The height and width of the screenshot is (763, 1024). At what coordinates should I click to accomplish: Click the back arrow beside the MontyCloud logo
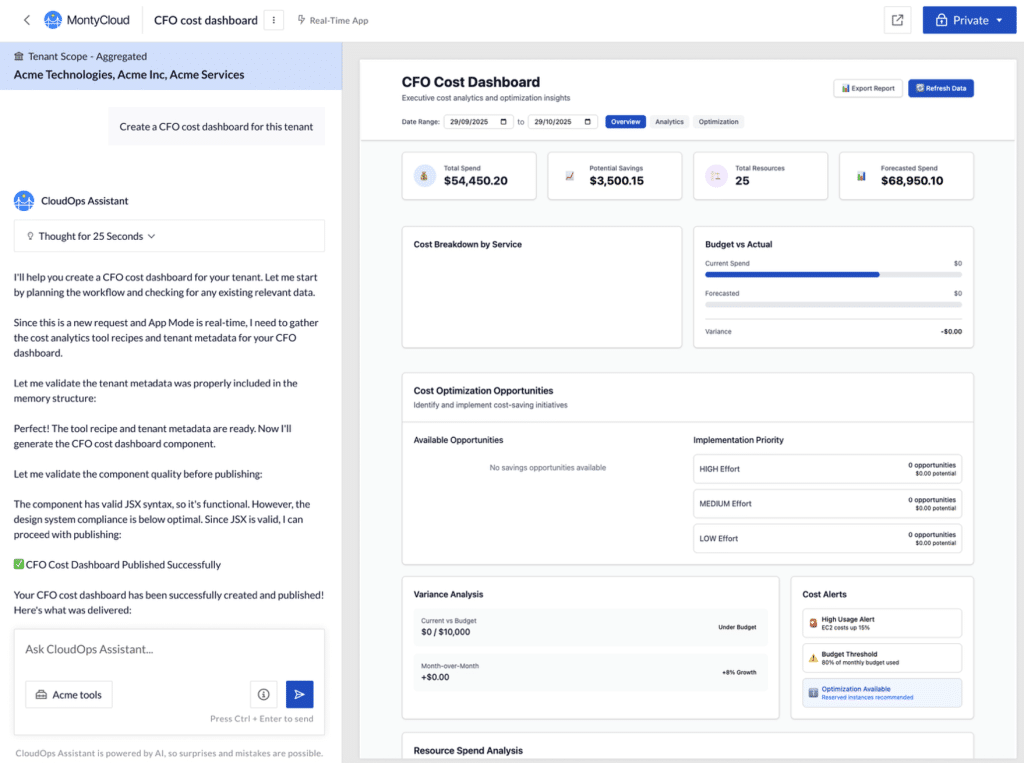tap(26, 20)
